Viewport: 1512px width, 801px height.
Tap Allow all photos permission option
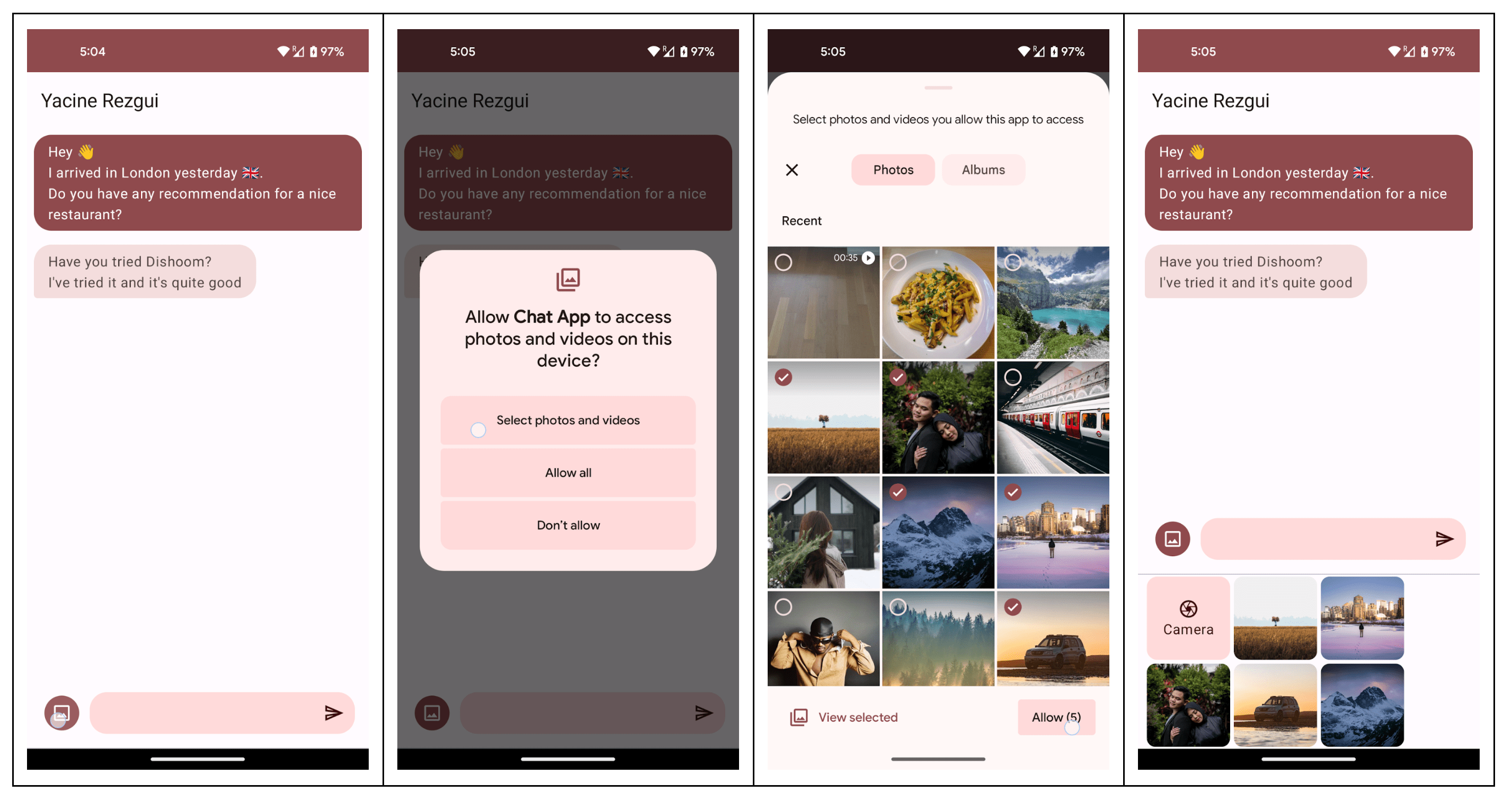click(567, 472)
